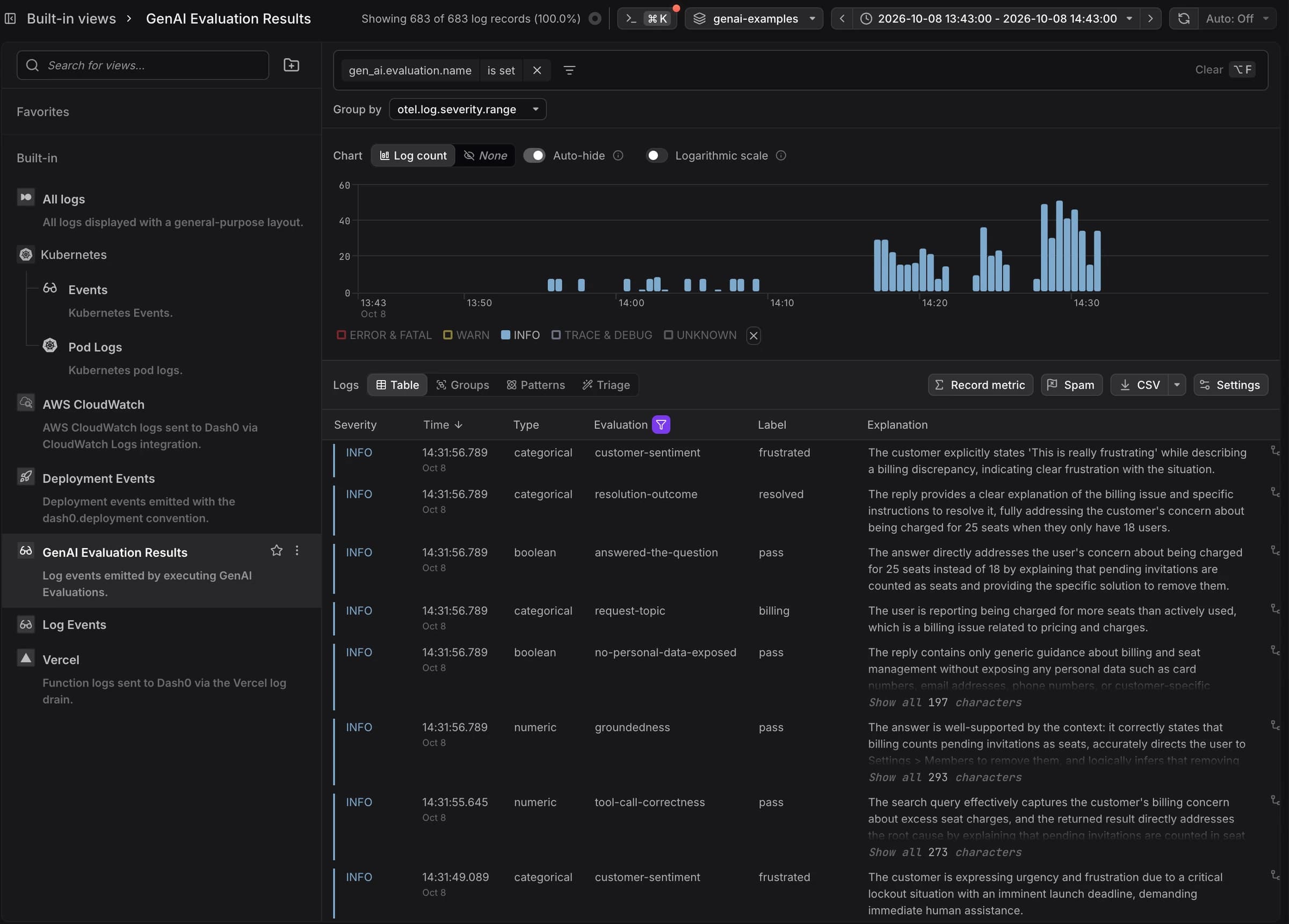Toggle UNKNOWN severity legend checkbox

[x=668, y=334]
